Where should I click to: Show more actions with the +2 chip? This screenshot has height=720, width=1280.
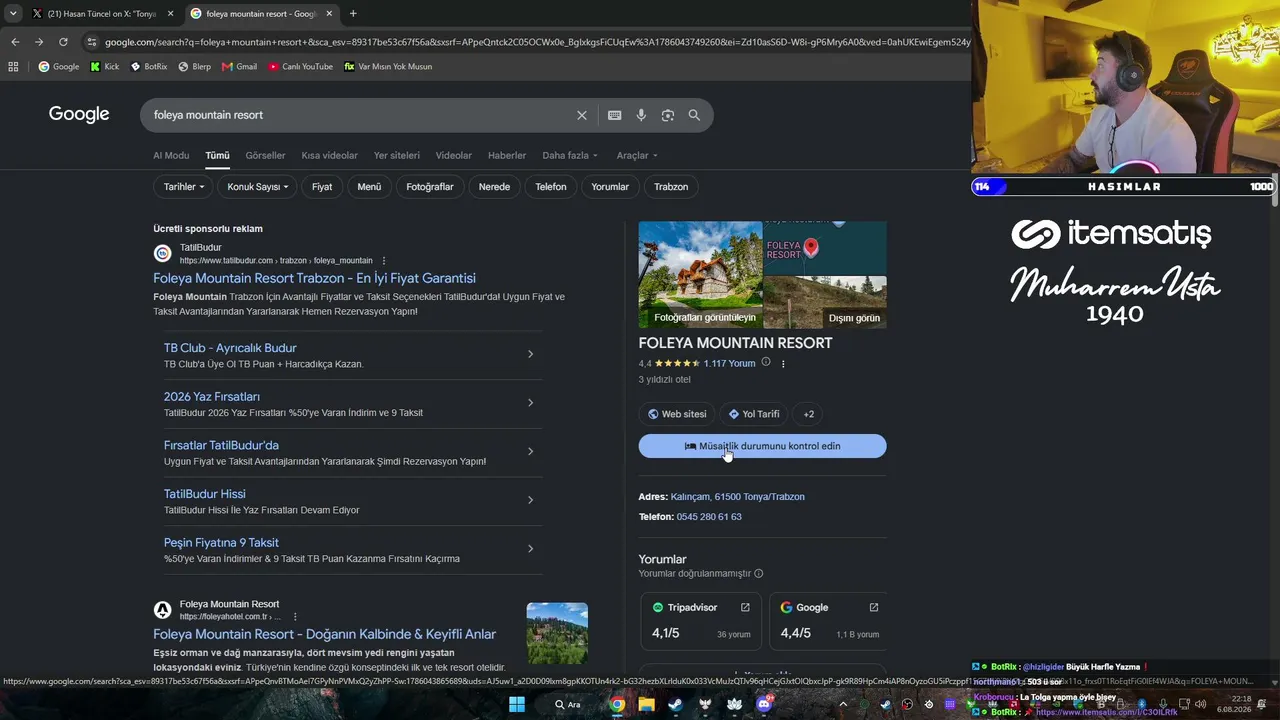[x=809, y=414]
